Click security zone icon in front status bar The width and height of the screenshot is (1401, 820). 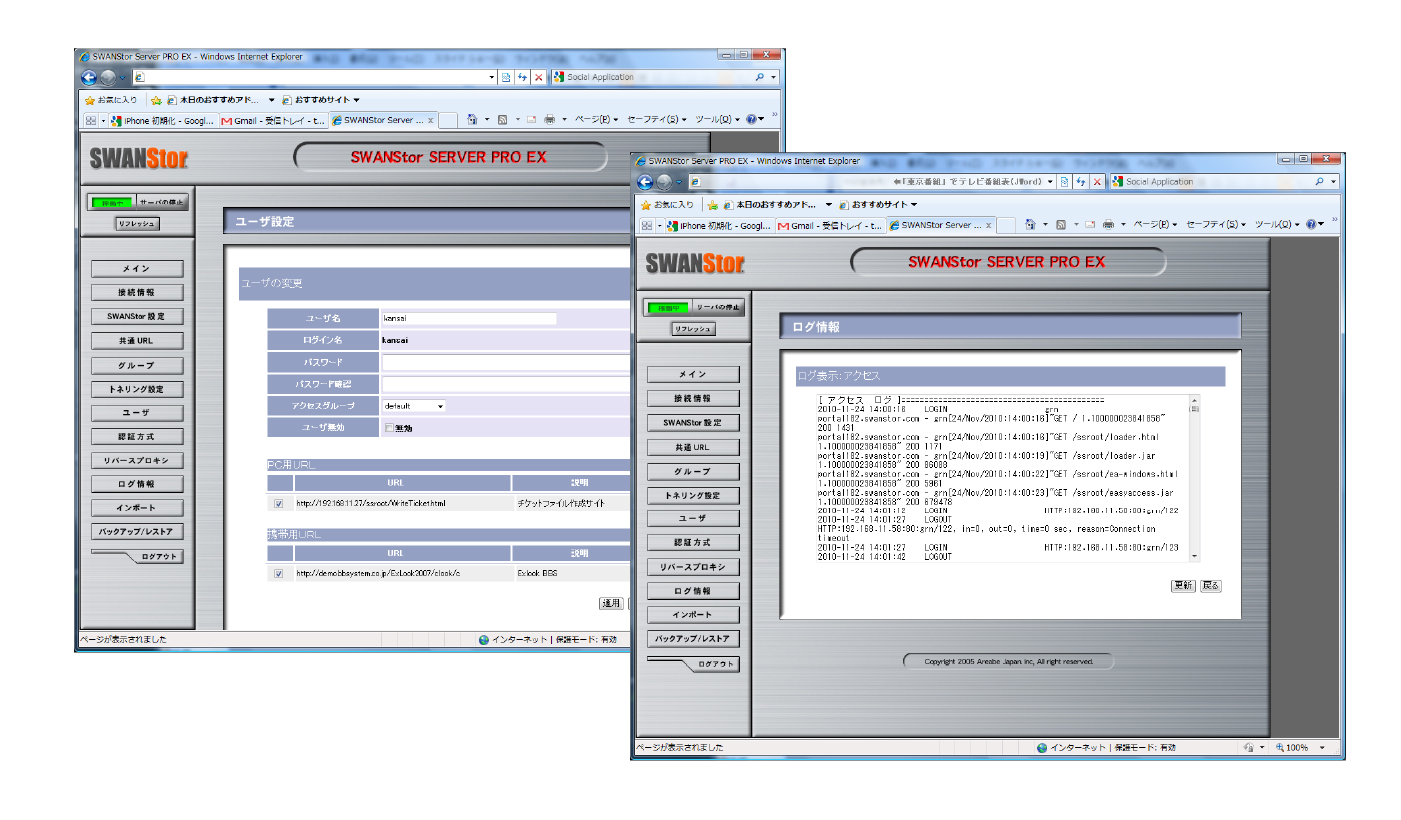pyautogui.click(x=1042, y=748)
